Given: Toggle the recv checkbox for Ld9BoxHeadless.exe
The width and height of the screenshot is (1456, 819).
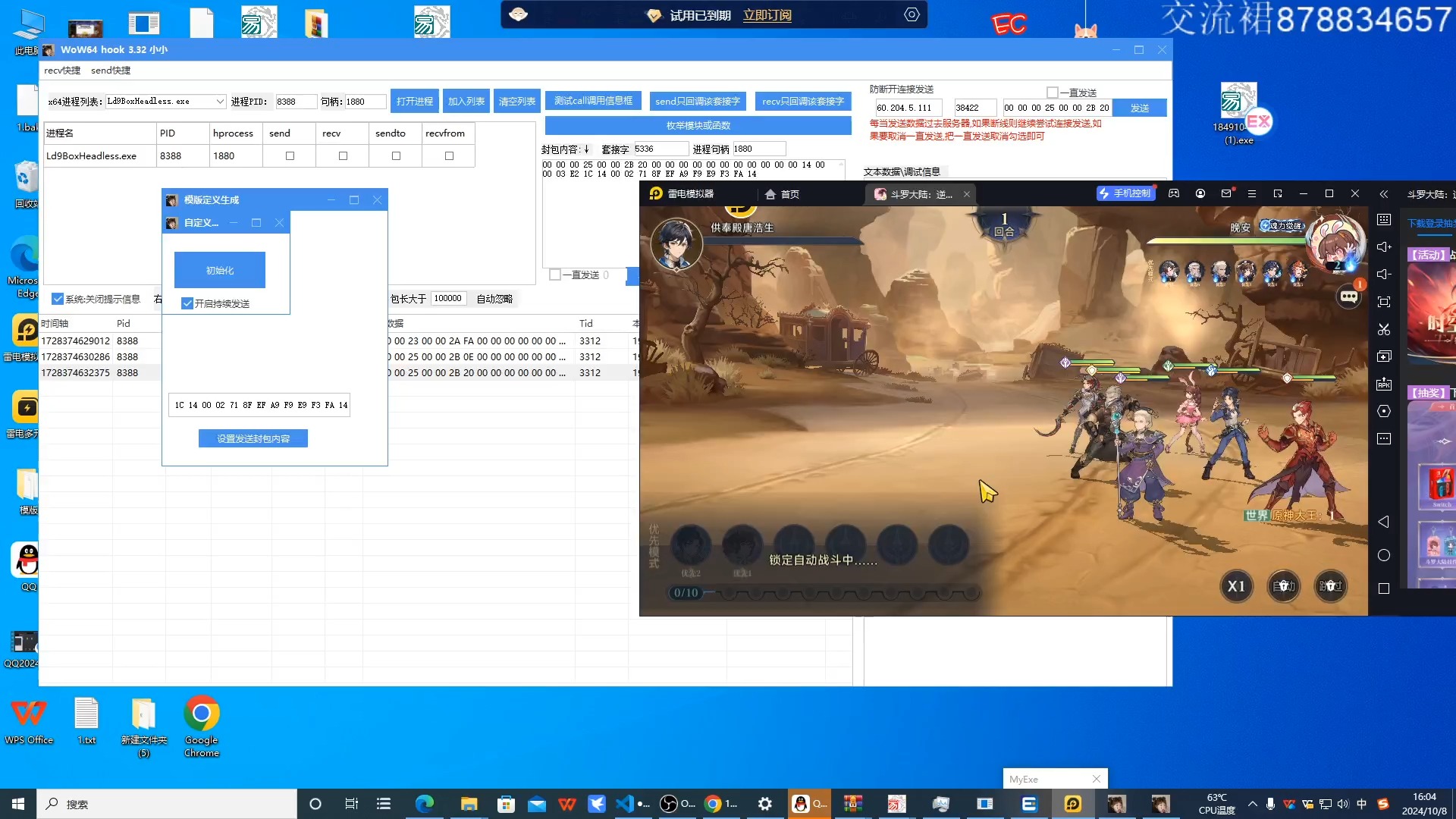Looking at the screenshot, I should (343, 155).
